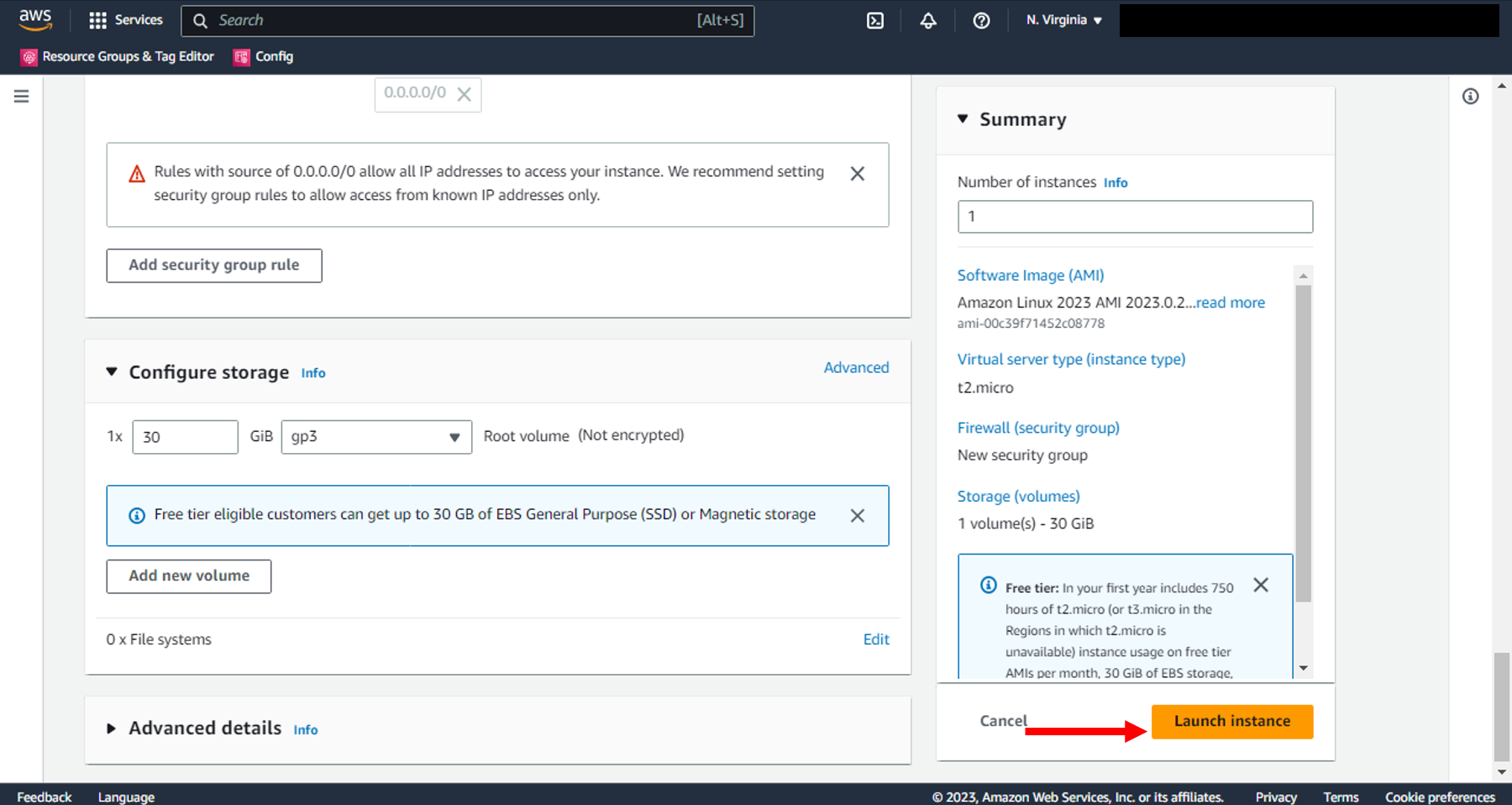
Task: Open the support help icon
Action: tap(981, 21)
